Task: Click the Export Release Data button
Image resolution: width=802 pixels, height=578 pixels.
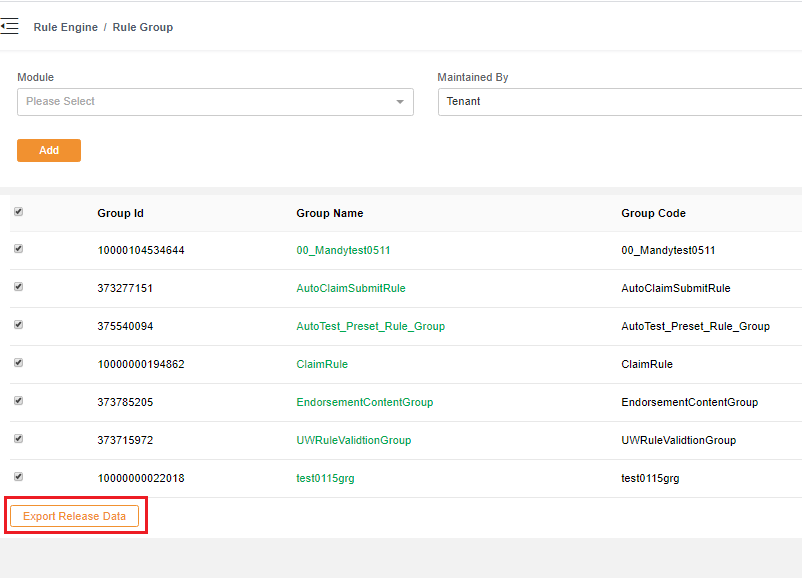Action: tap(75, 516)
